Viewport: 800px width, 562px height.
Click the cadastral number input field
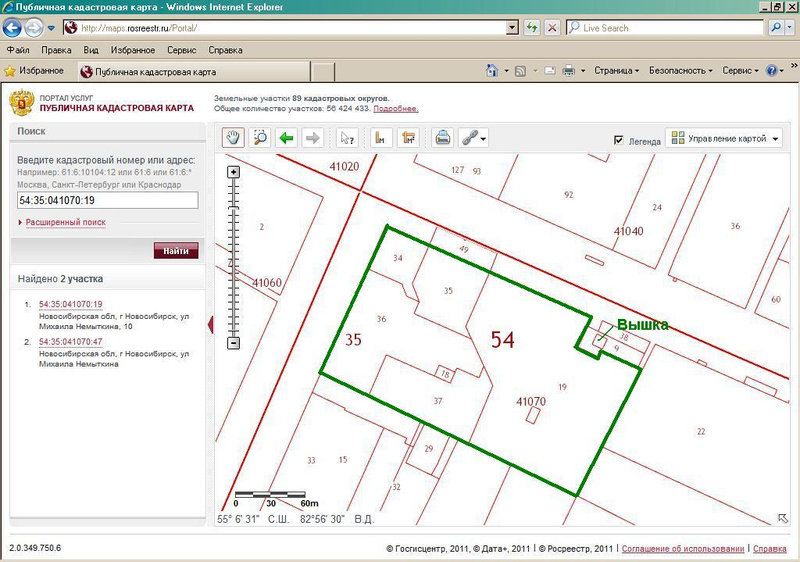(x=108, y=200)
